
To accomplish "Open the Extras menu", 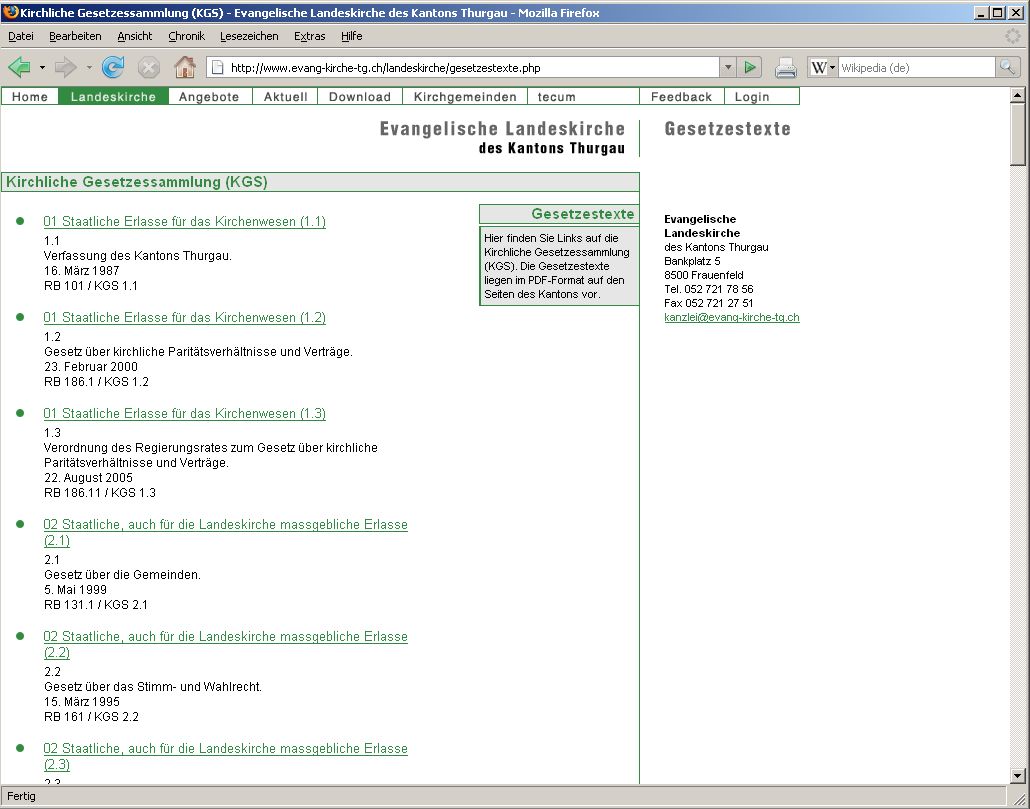I will coord(309,36).
